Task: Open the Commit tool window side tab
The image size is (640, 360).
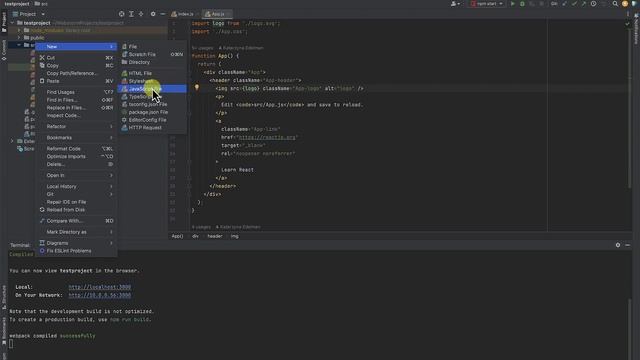Action: point(4,50)
